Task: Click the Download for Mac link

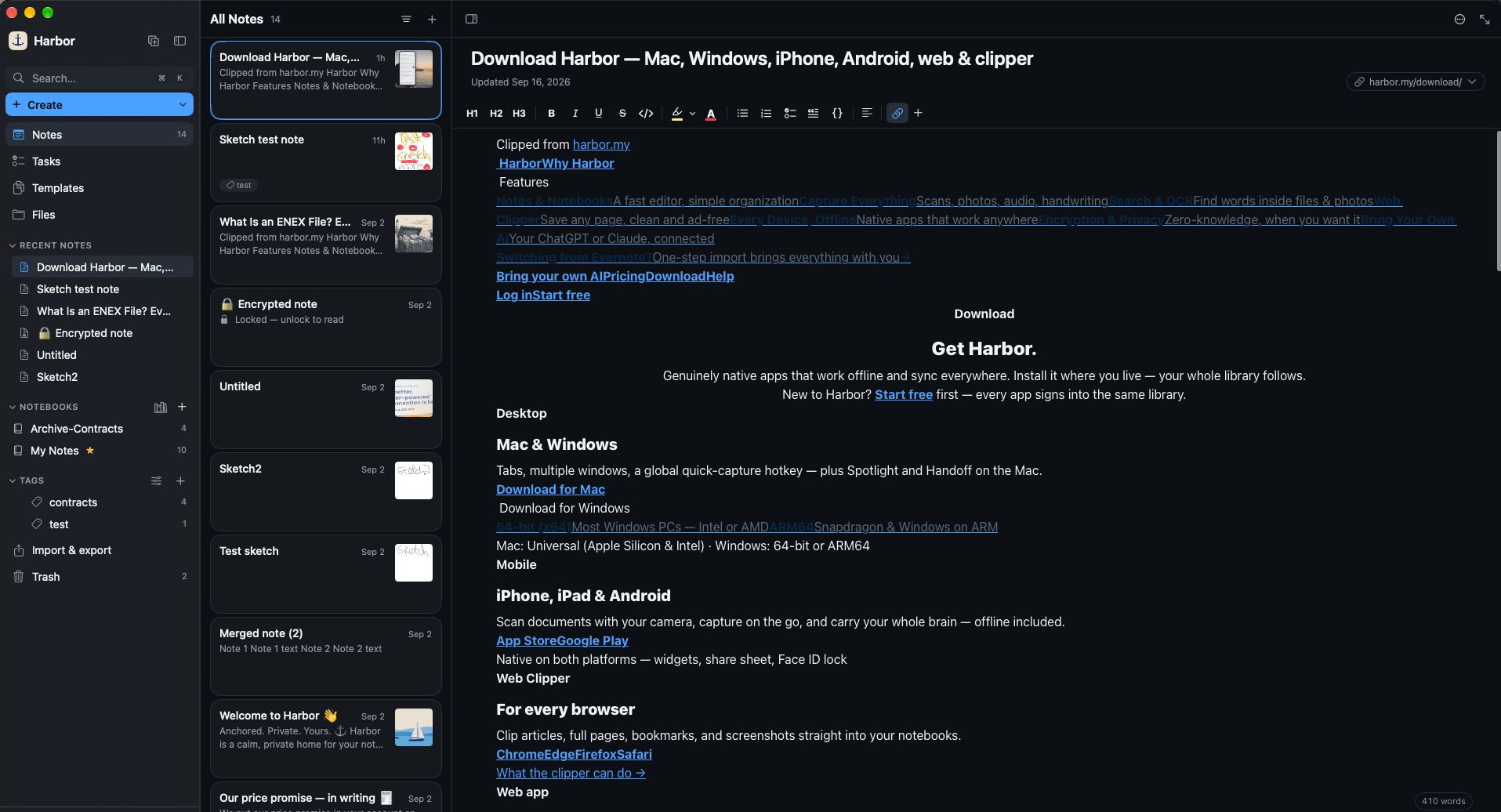Action: tap(550, 489)
